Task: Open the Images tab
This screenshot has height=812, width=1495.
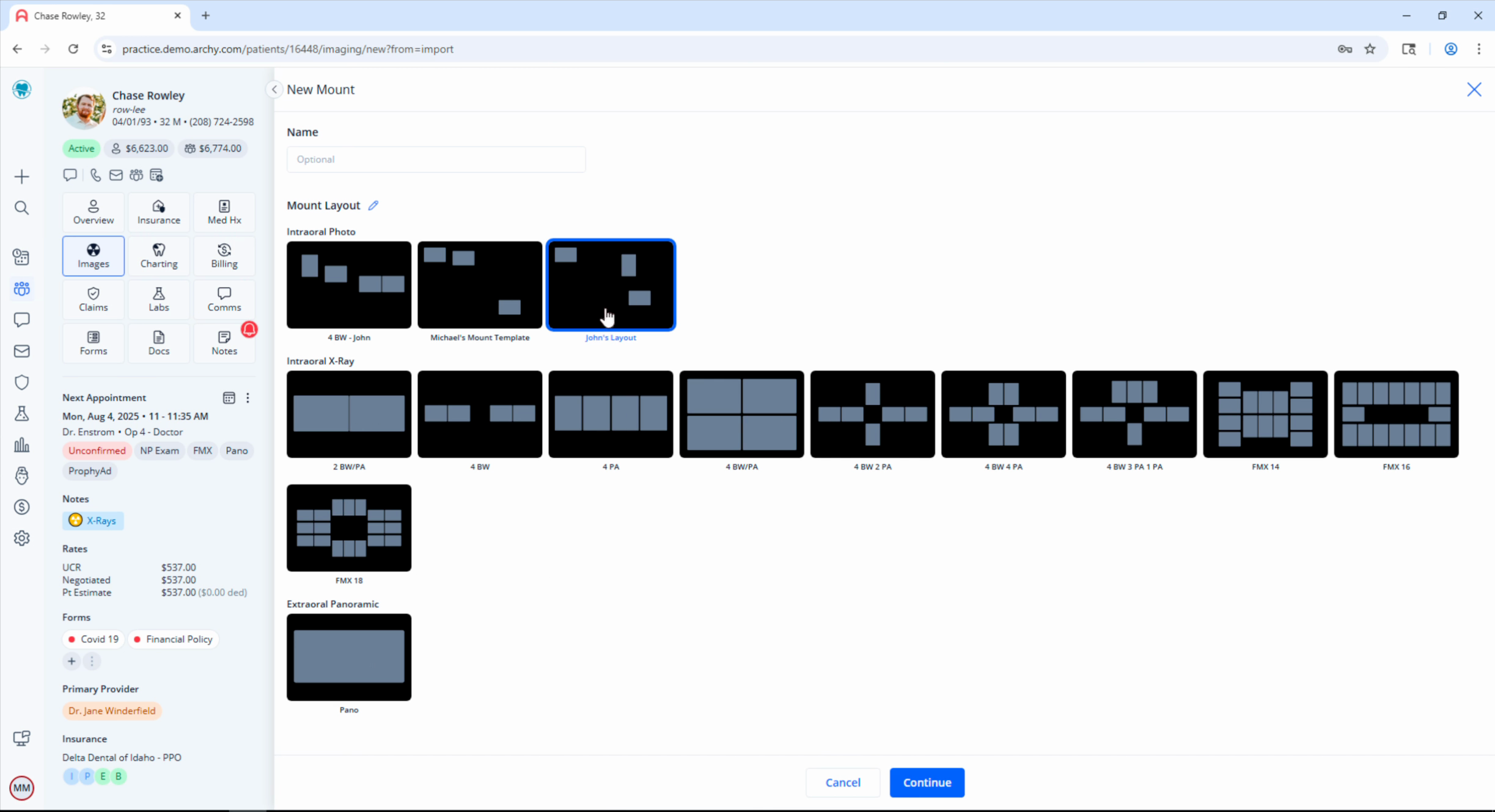Action: [94, 256]
